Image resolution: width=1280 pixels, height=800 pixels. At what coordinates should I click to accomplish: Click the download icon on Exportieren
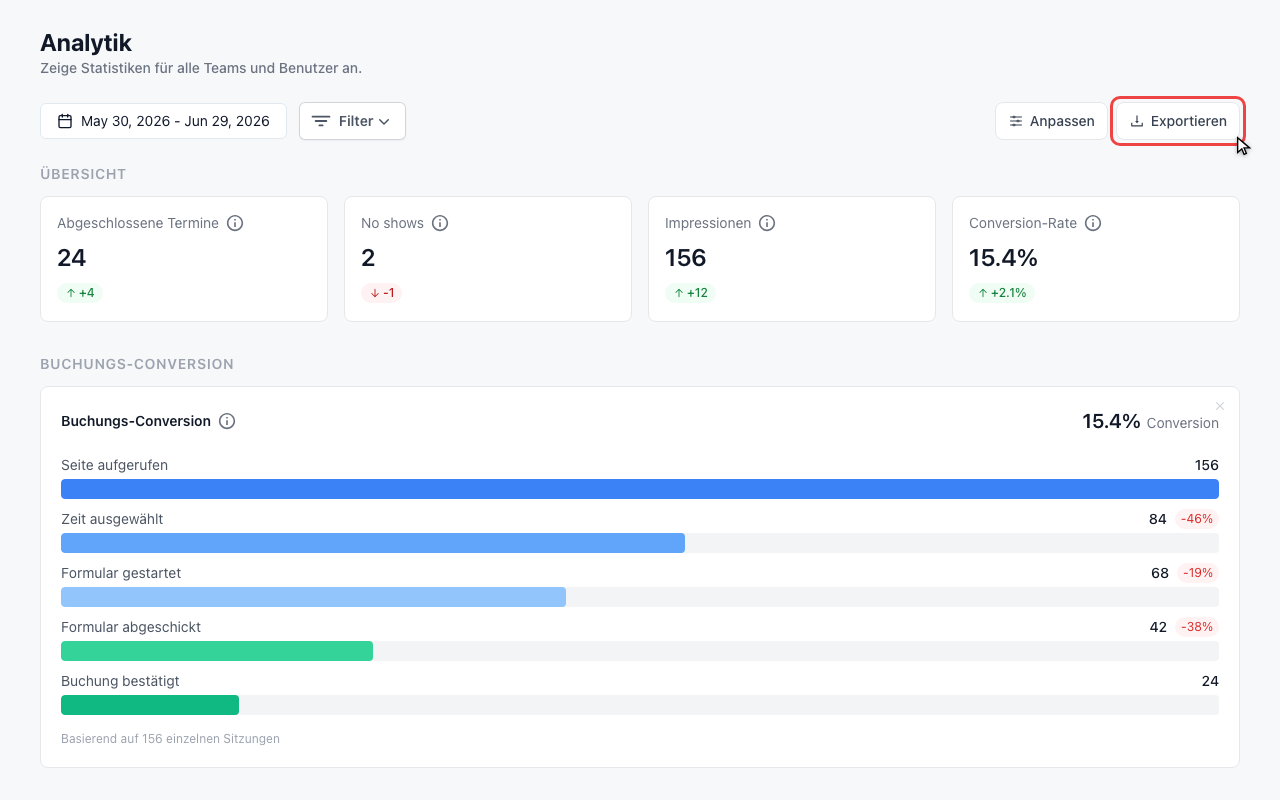1137,121
